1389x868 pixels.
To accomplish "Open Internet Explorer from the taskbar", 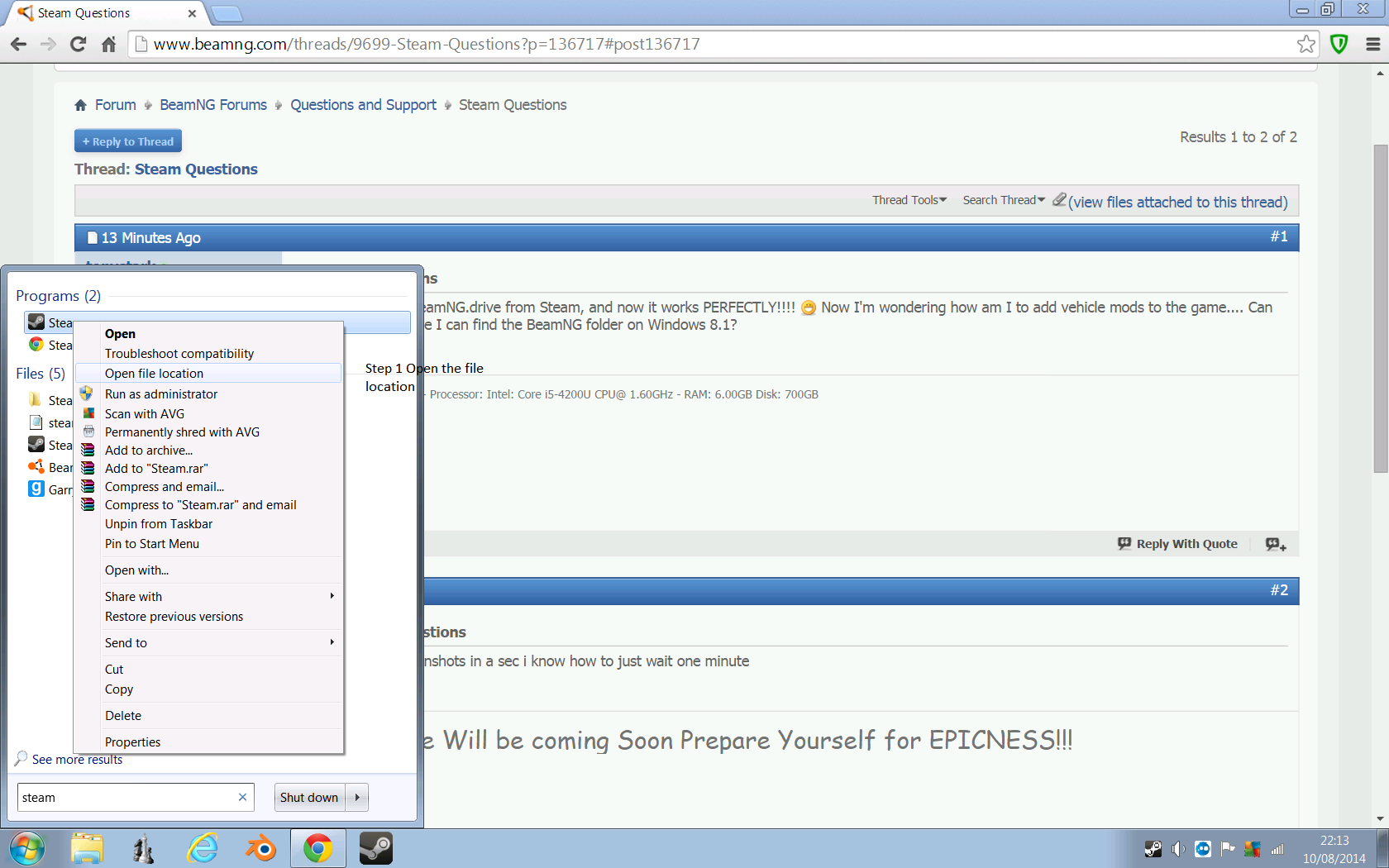I will tap(203, 848).
